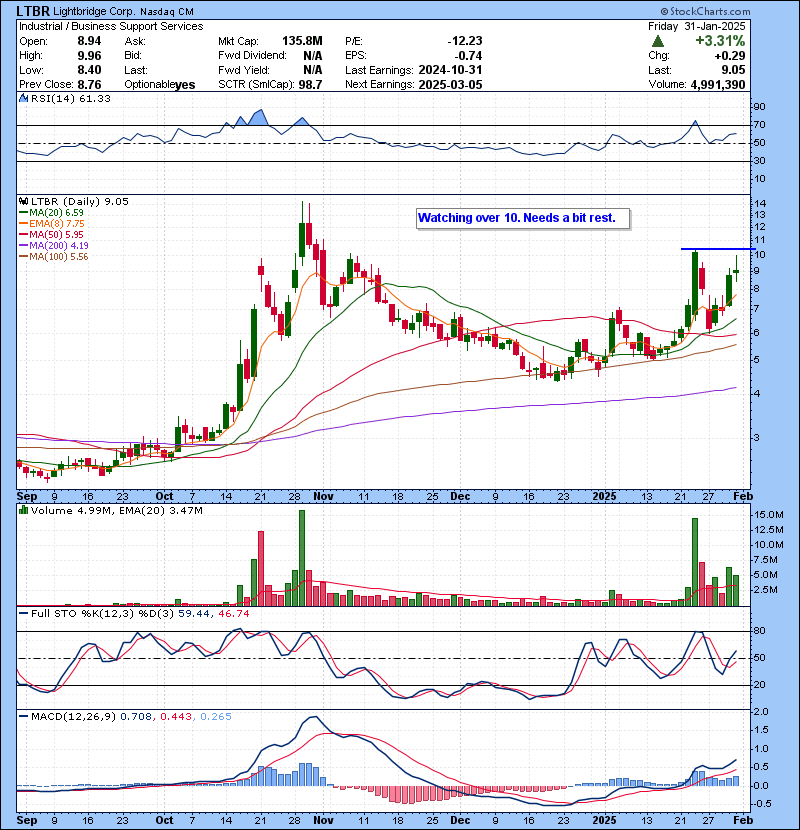This screenshot has width=800, height=830.
Task: Click the Industrial / Business Support Services label
Action: point(111,26)
